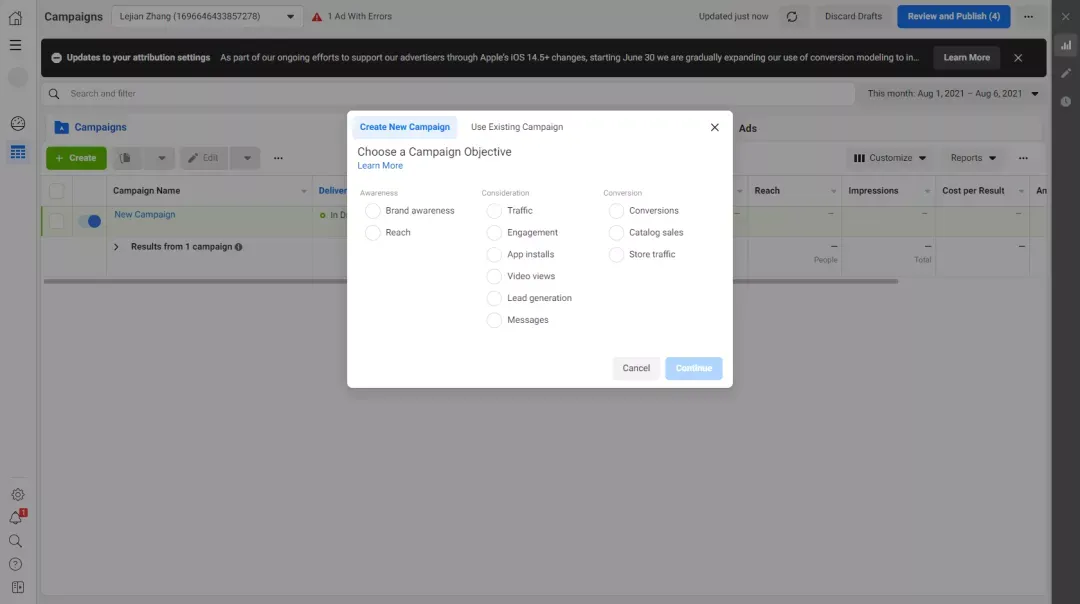Open the Reports dropdown
Image resolution: width=1080 pixels, height=604 pixels.
973,158
